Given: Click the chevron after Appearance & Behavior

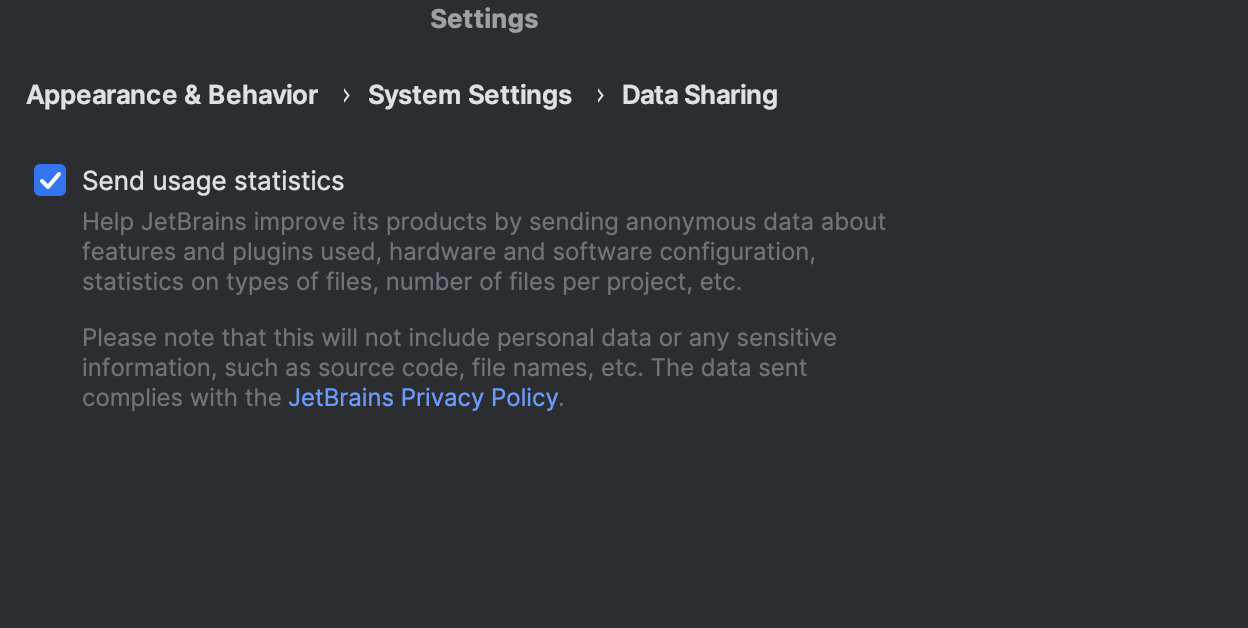Looking at the screenshot, I should 345,95.
